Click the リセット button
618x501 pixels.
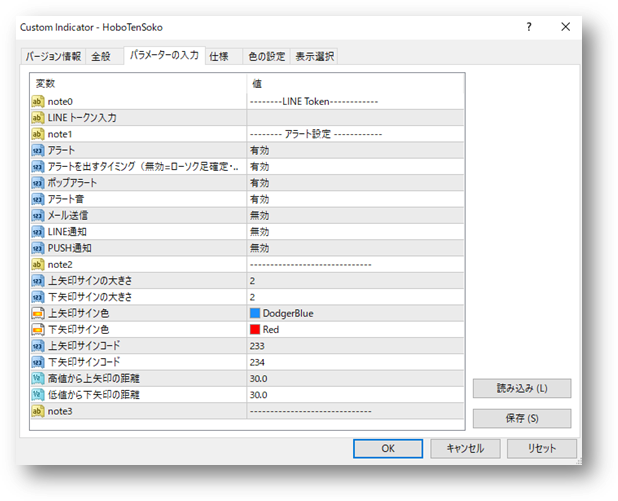542,449
